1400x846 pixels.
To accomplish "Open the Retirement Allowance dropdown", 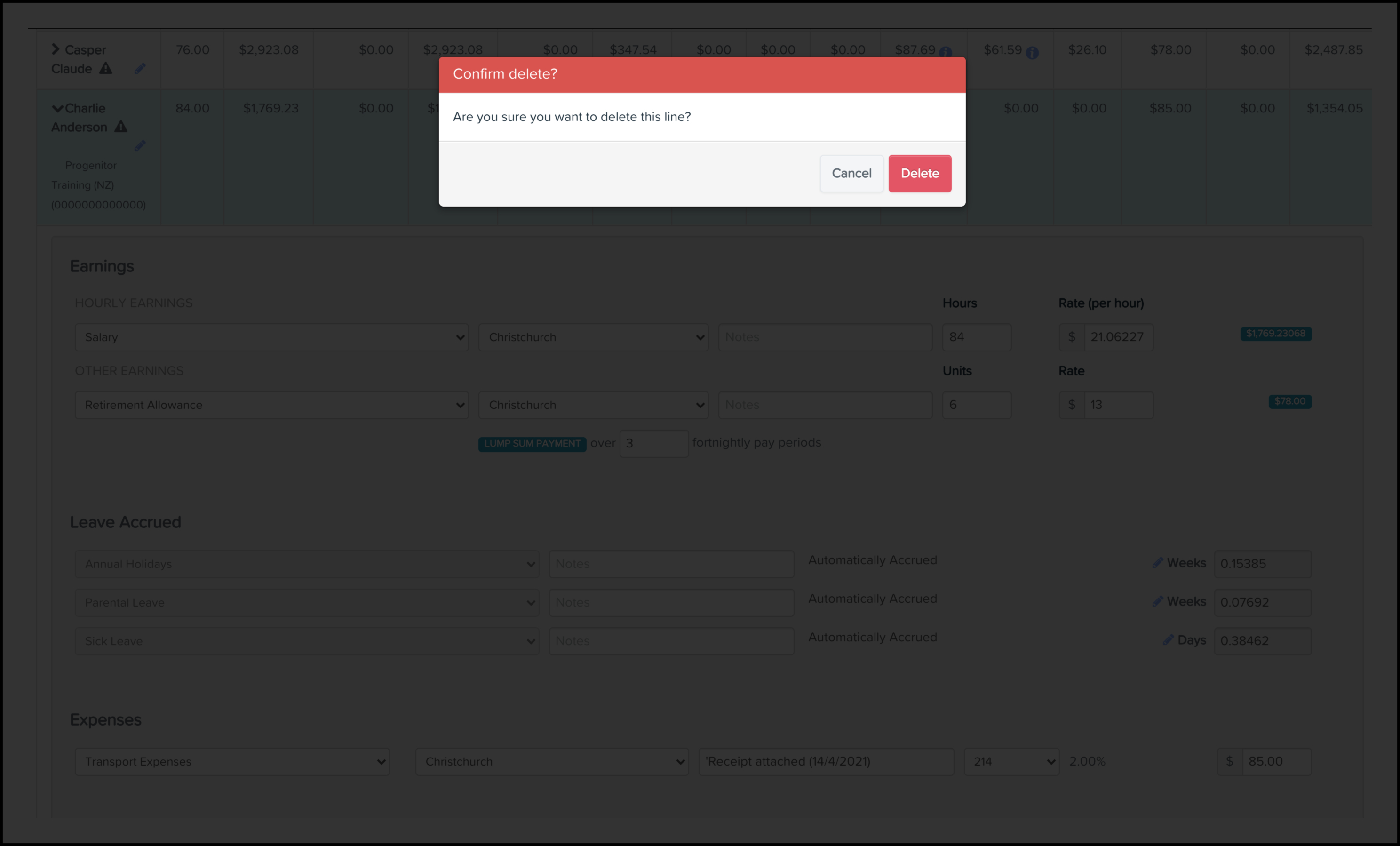I will (x=271, y=405).
